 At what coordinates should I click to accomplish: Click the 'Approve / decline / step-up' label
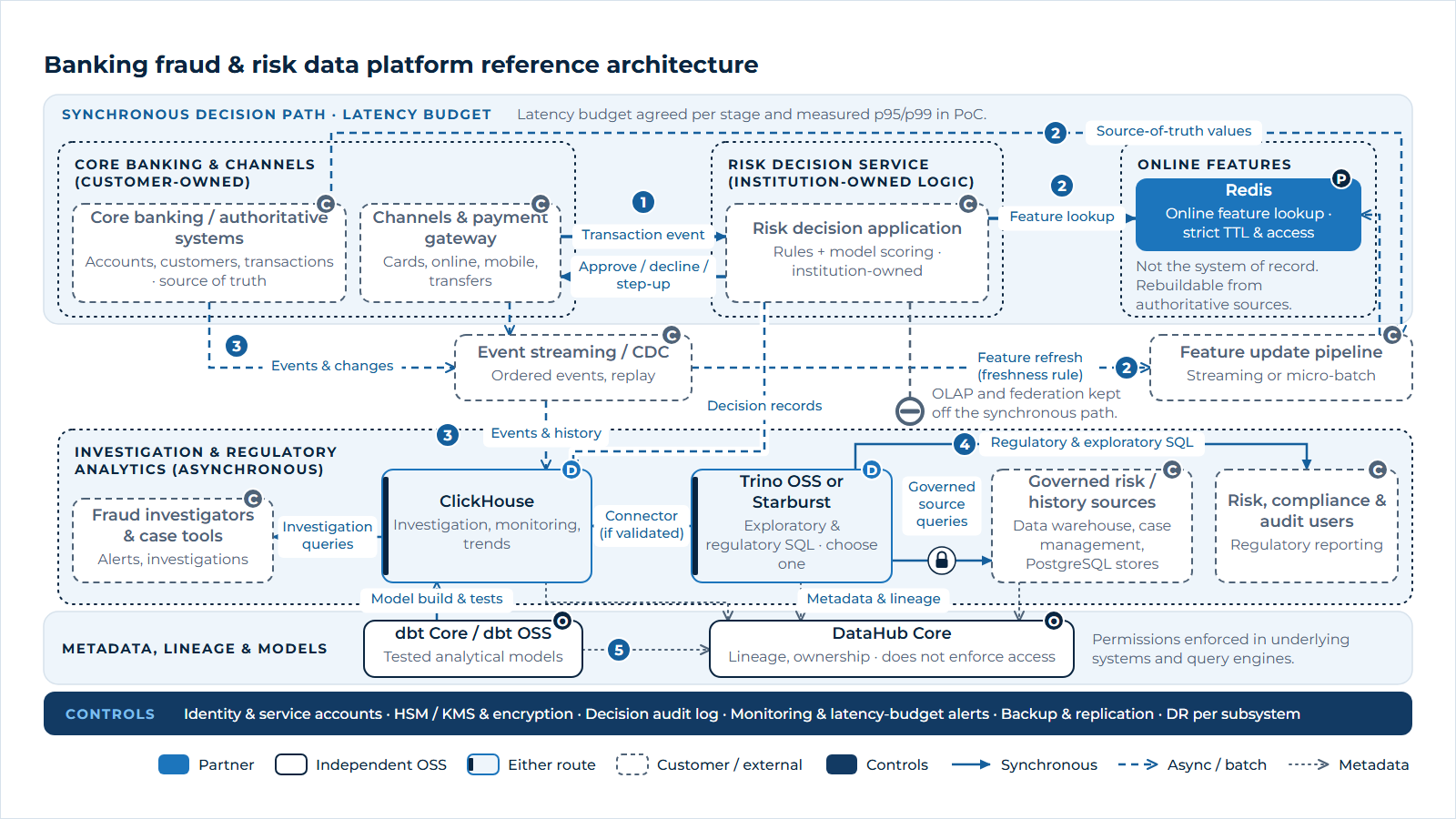643,275
